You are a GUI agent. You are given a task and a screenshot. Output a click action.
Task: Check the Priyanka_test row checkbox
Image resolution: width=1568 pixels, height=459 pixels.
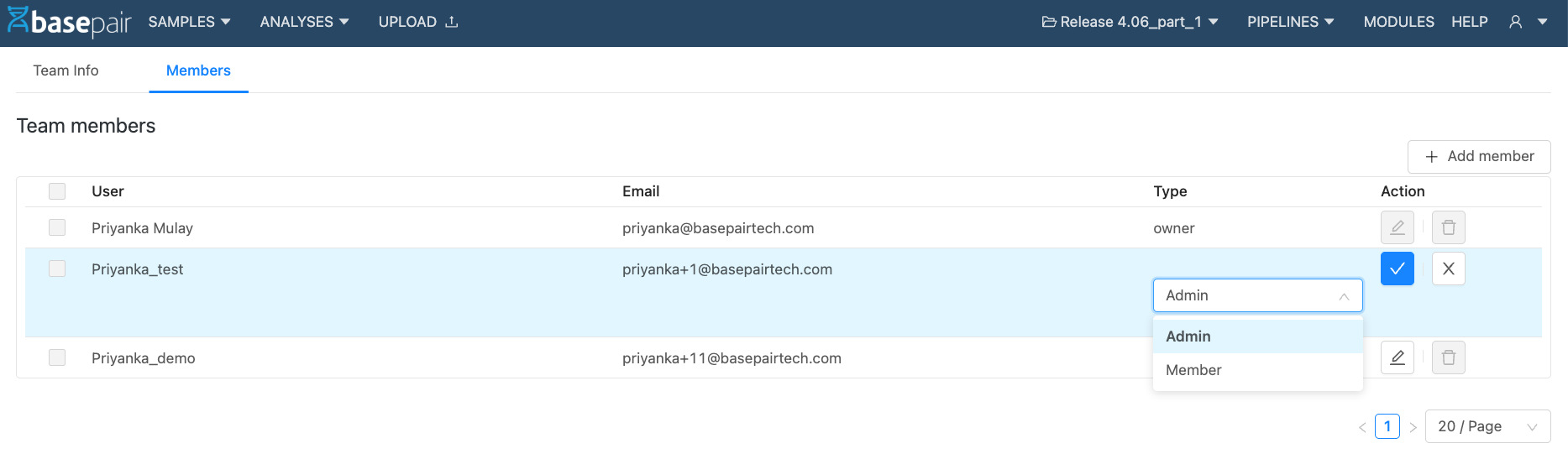tap(57, 269)
